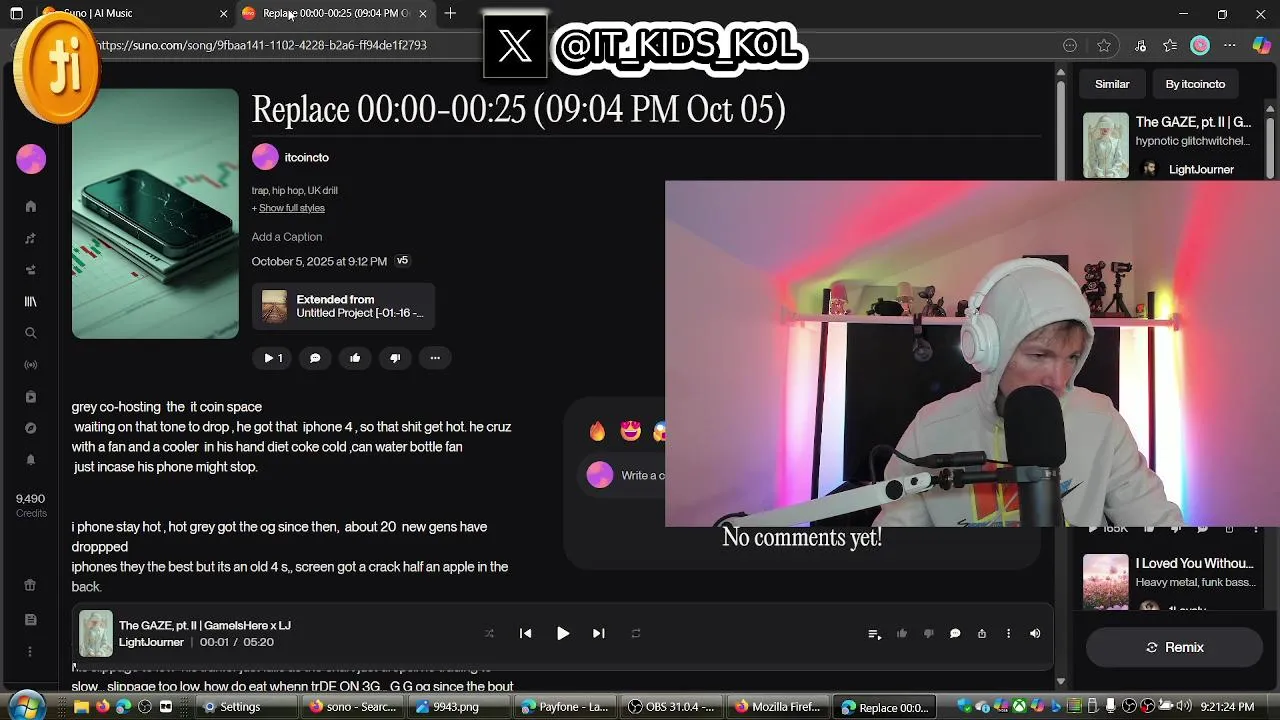This screenshot has height=720, width=1280.
Task: Play the current track in player bar
Action: [x=562, y=633]
